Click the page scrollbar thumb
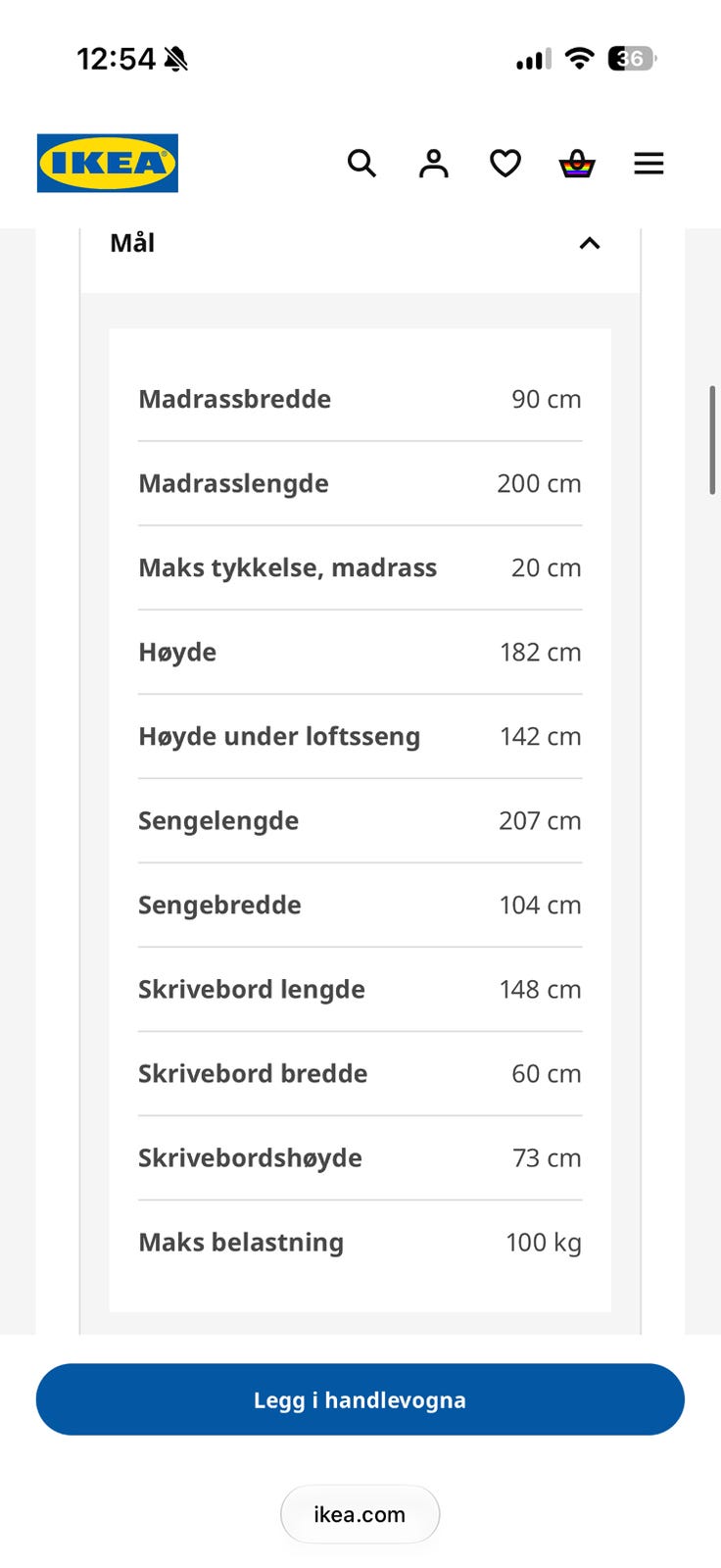The height and width of the screenshot is (1568, 721). coord(713,440)
